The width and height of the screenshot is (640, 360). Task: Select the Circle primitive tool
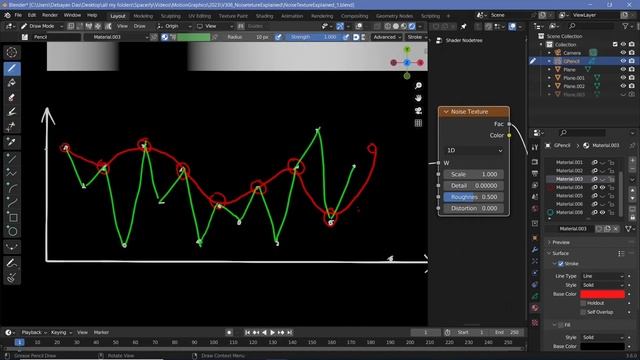[x=11, y=231]
